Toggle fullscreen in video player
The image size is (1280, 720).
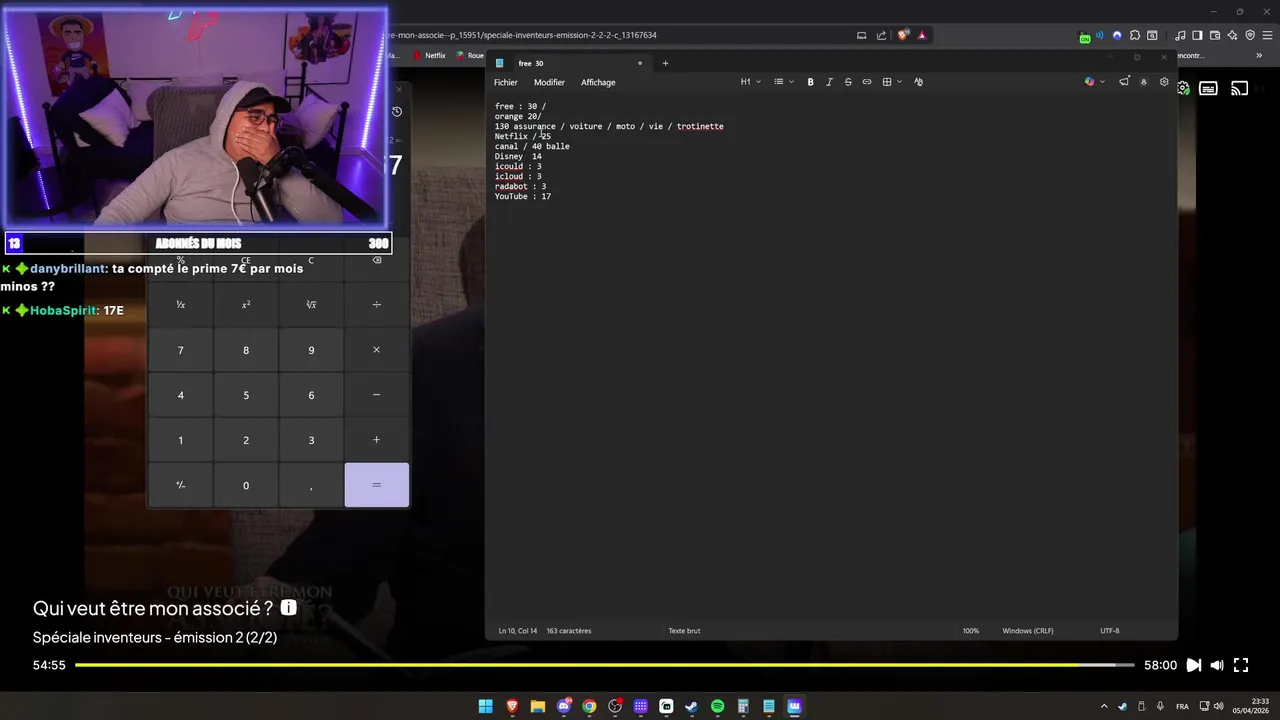1241,665
